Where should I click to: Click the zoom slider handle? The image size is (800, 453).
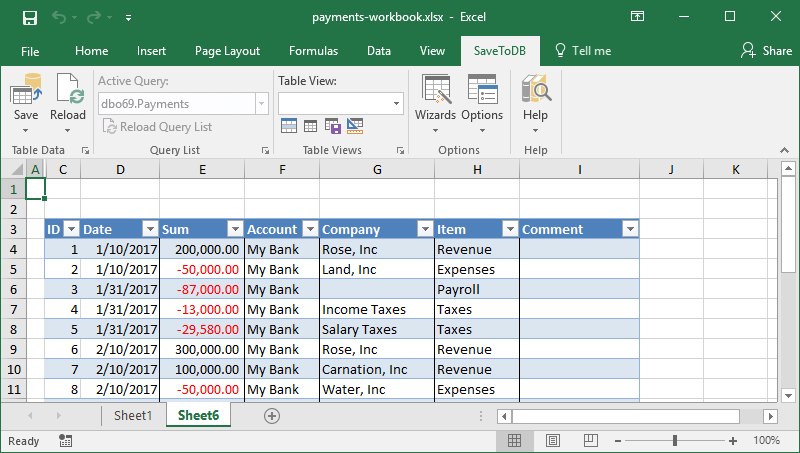(675, 441)
